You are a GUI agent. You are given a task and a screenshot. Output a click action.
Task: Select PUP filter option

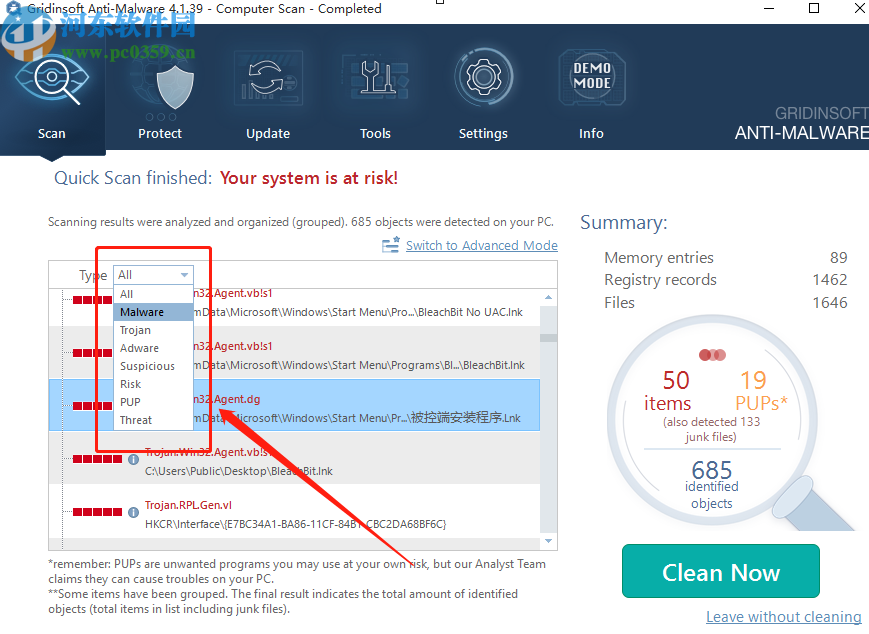154,402
